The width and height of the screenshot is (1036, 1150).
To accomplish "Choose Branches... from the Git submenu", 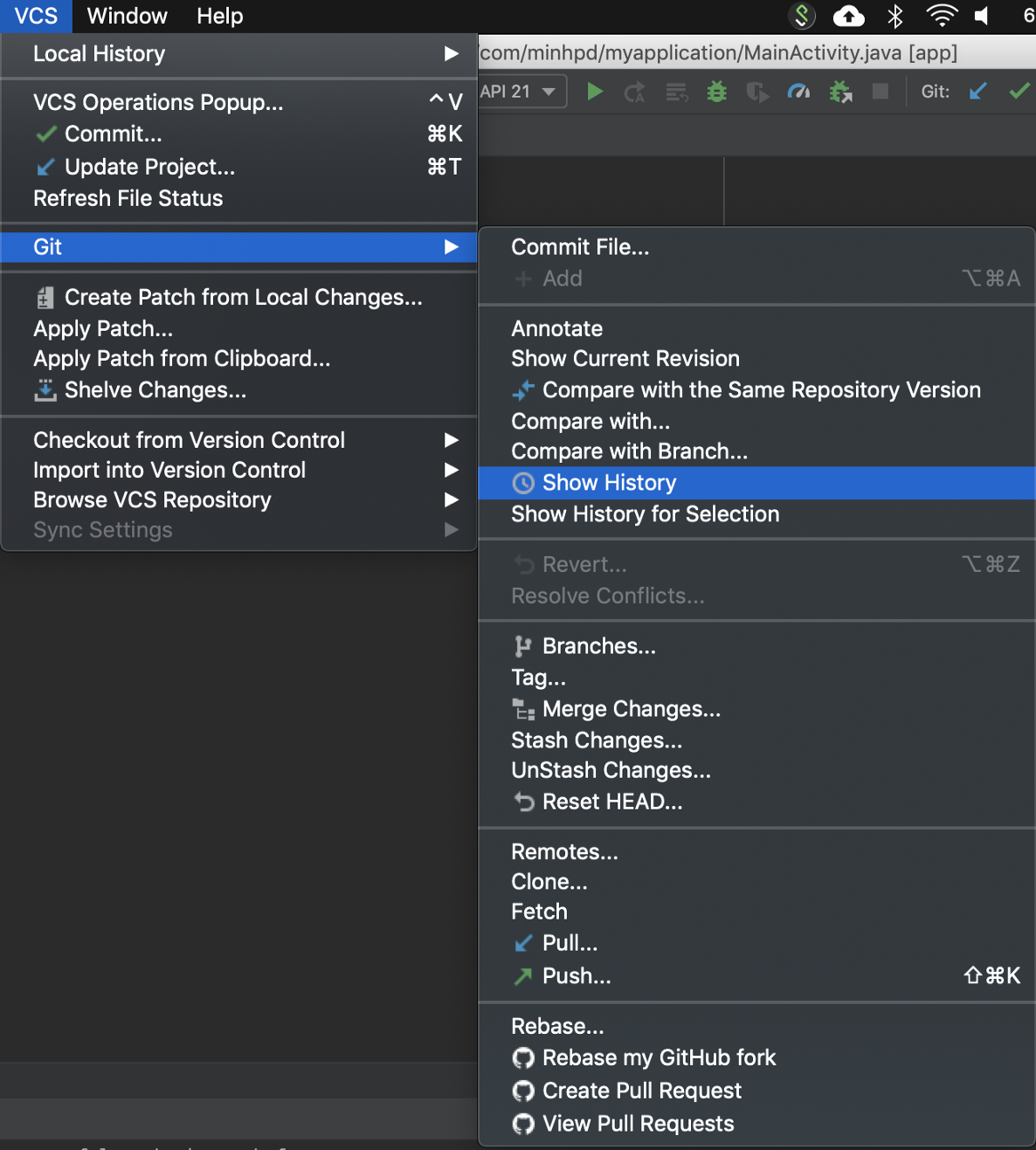I will click(598, 646).
